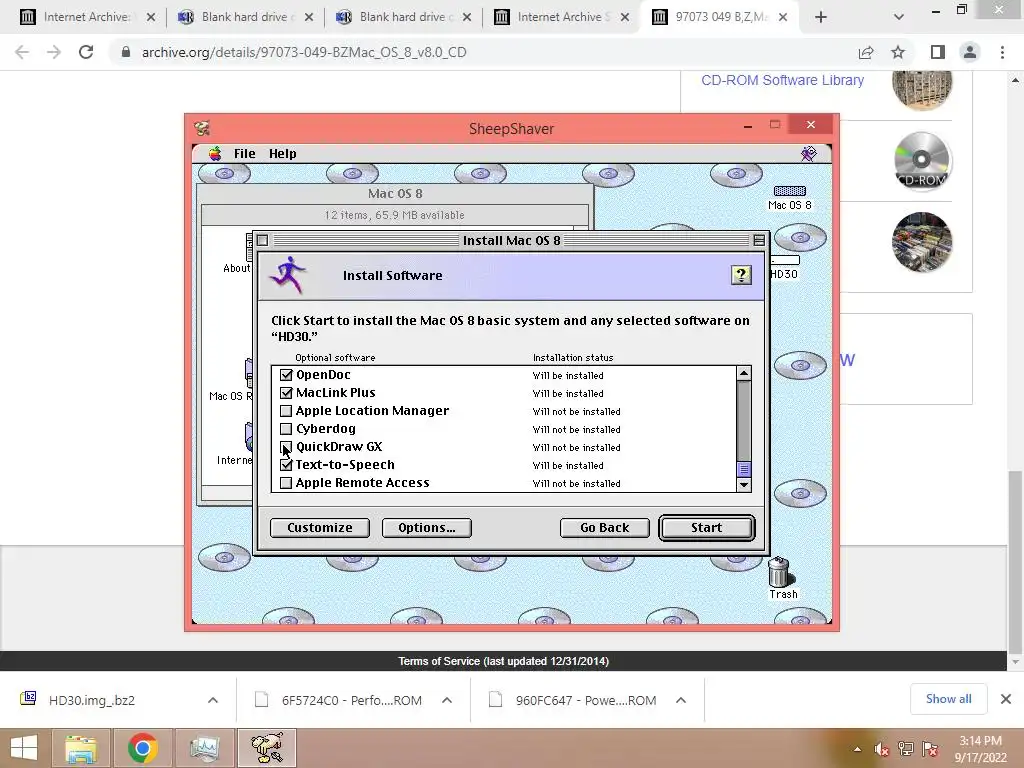Click Start to begin installation

707,528
